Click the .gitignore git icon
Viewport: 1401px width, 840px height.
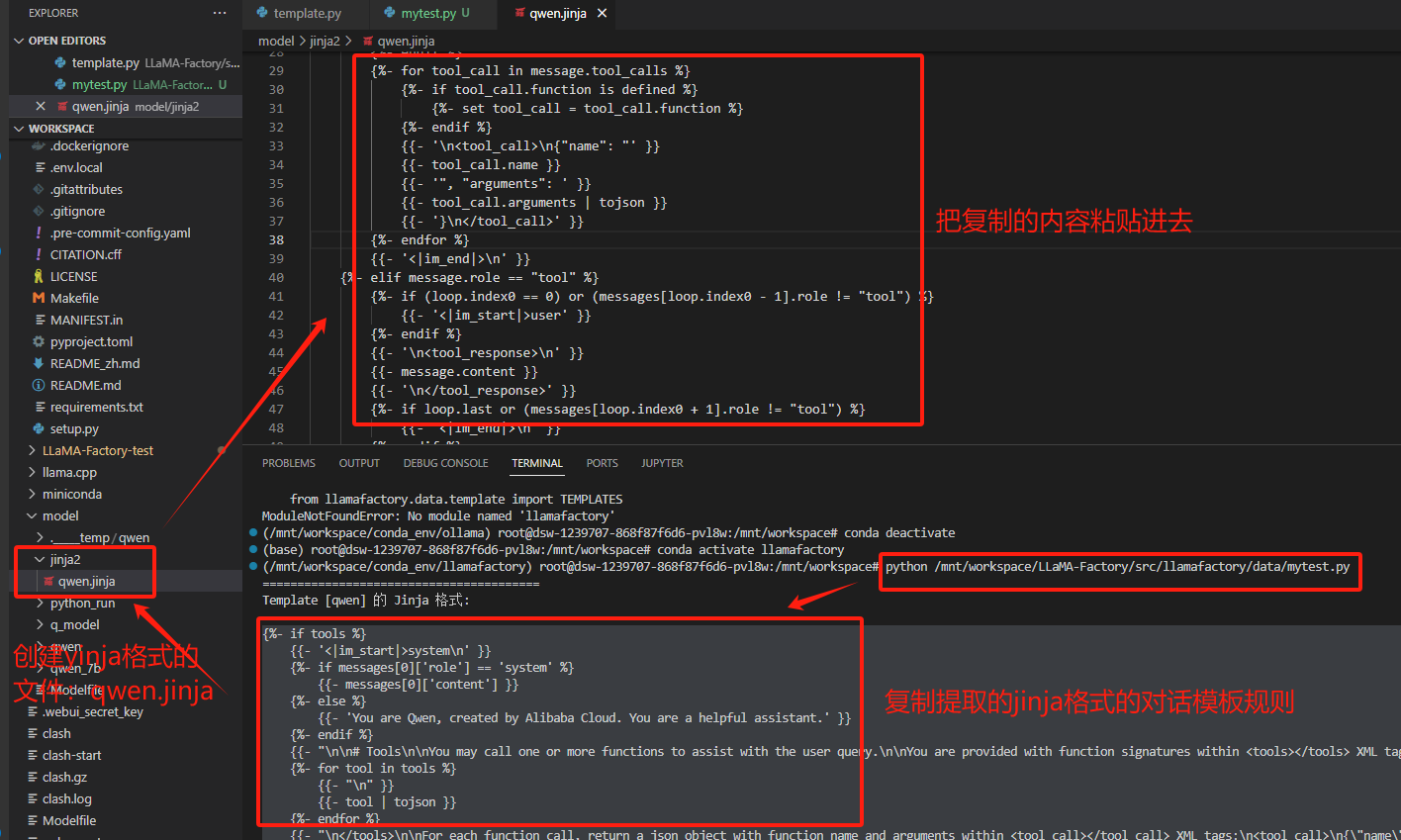pos(39,211)
